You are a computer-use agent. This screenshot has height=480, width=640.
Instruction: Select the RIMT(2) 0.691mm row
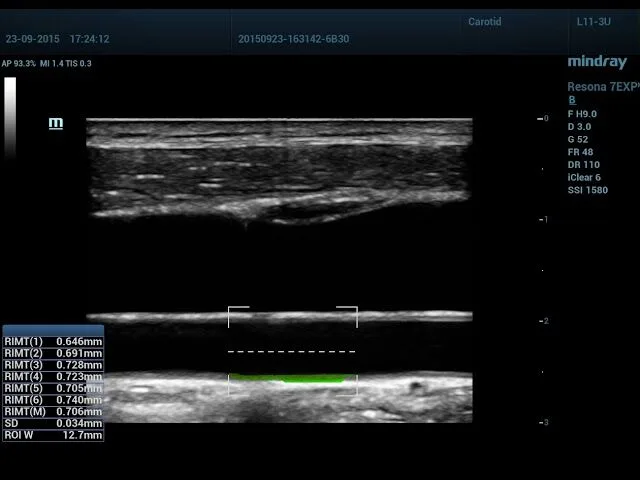coord(53,353)
